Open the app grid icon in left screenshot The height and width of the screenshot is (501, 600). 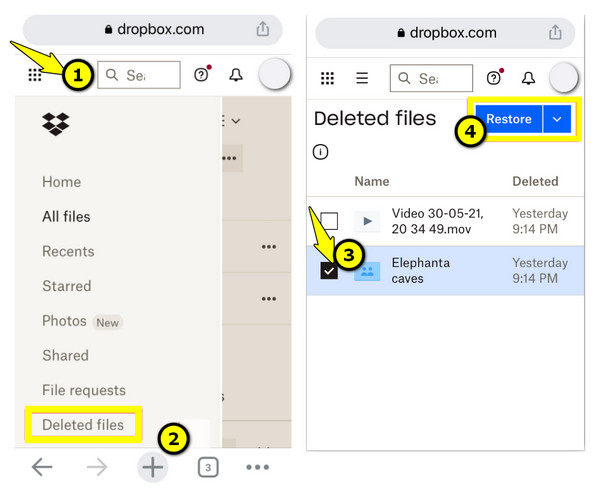pos(35,75)
